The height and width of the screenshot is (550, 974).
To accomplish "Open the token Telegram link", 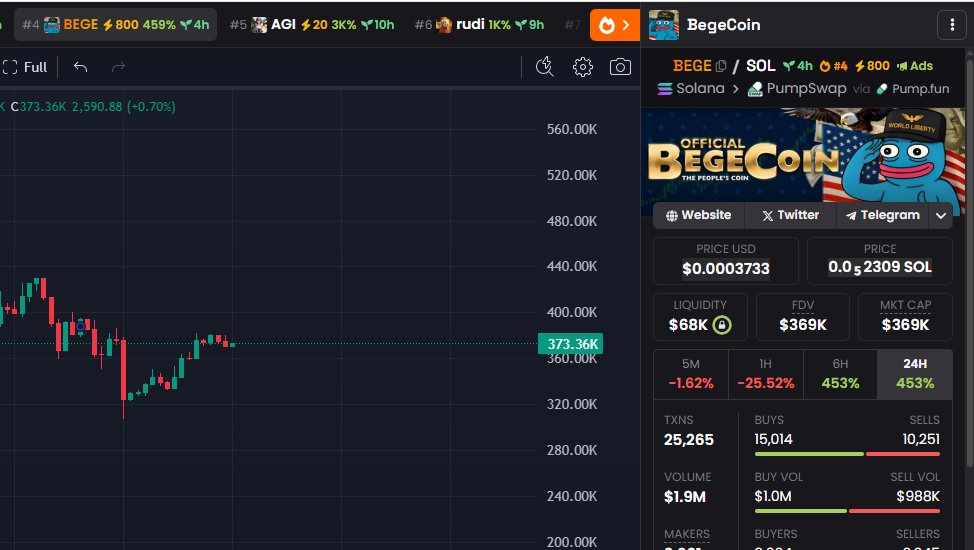I will [882, 215].
